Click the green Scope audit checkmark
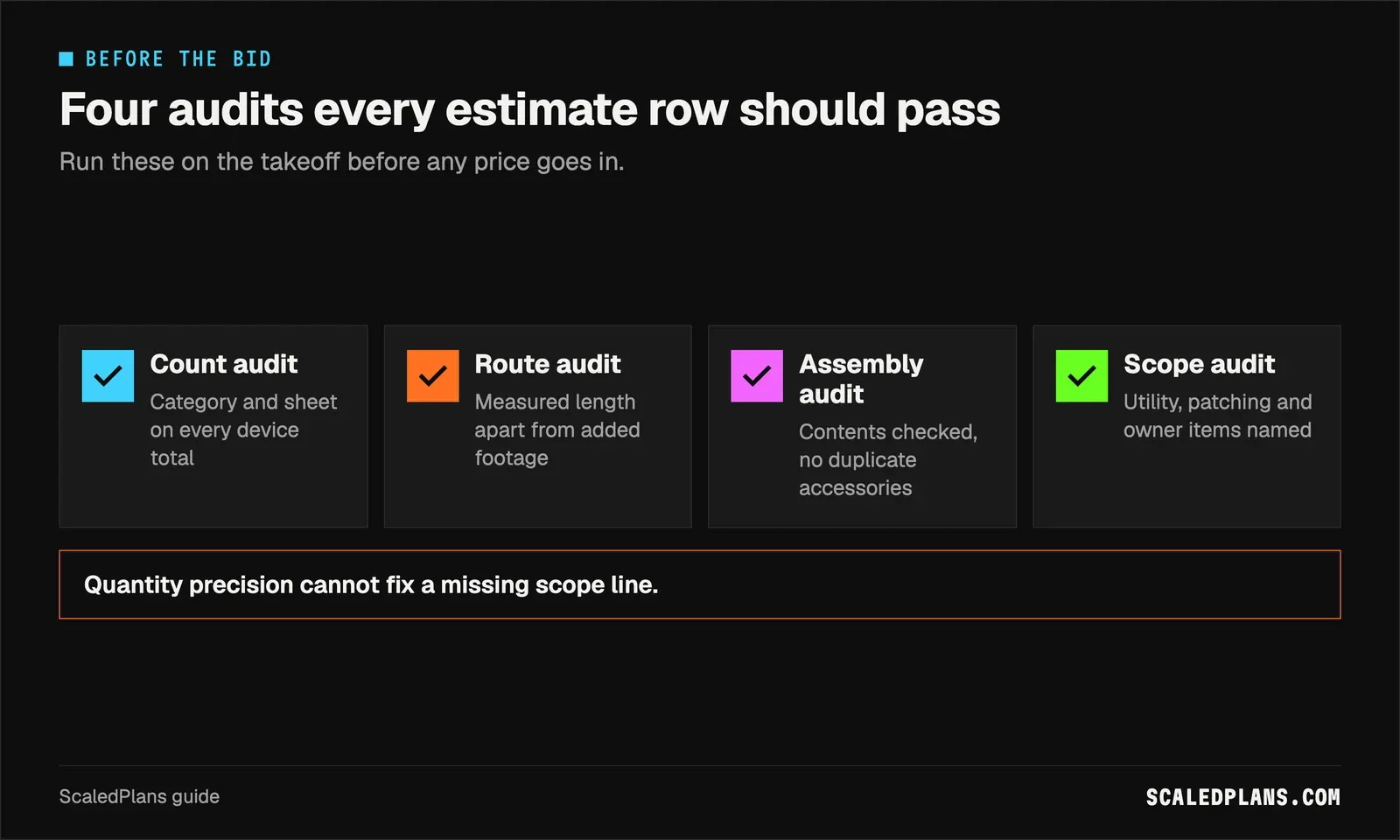This screenshot has height=840, width=1400. tap(1081, 376)
